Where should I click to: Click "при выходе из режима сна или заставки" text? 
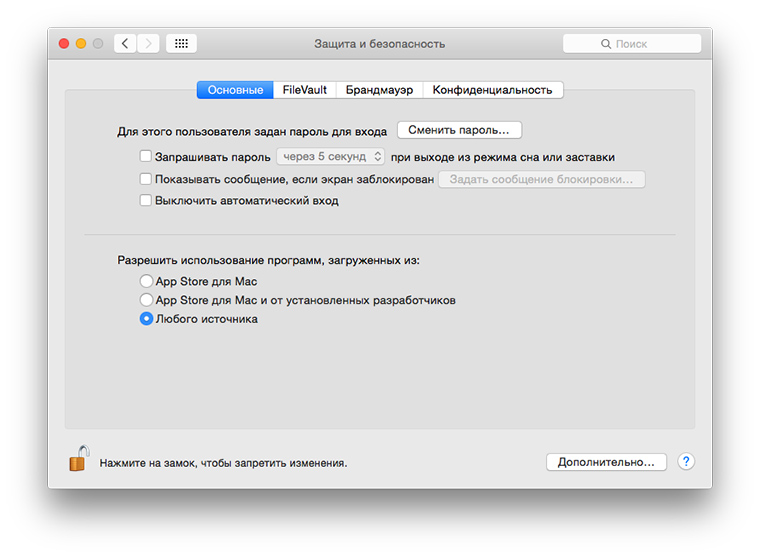503,157
